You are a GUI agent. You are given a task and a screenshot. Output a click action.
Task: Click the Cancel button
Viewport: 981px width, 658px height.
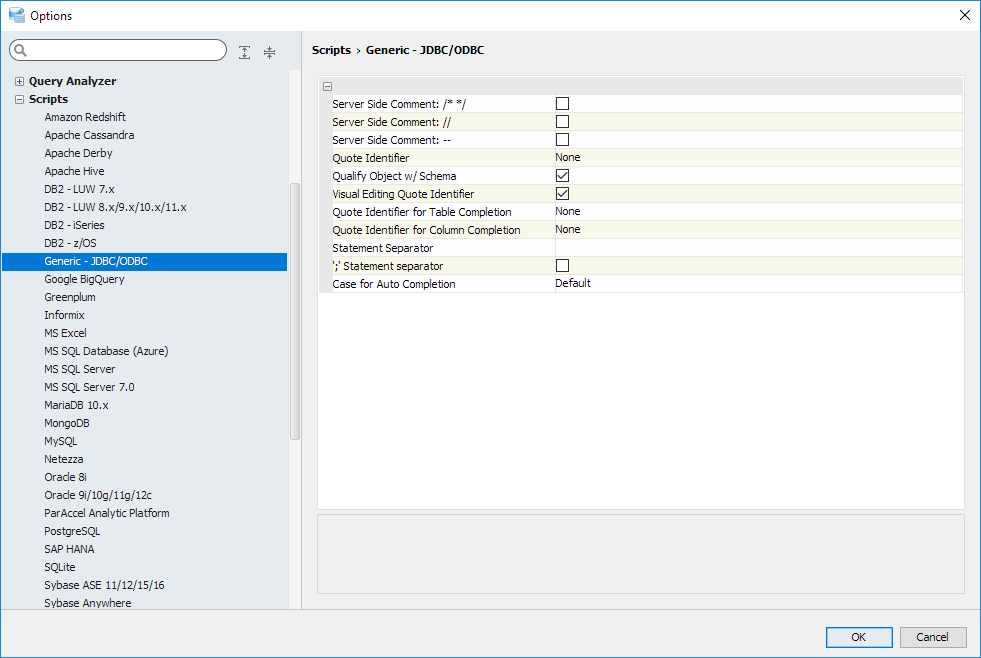point(932,637)
